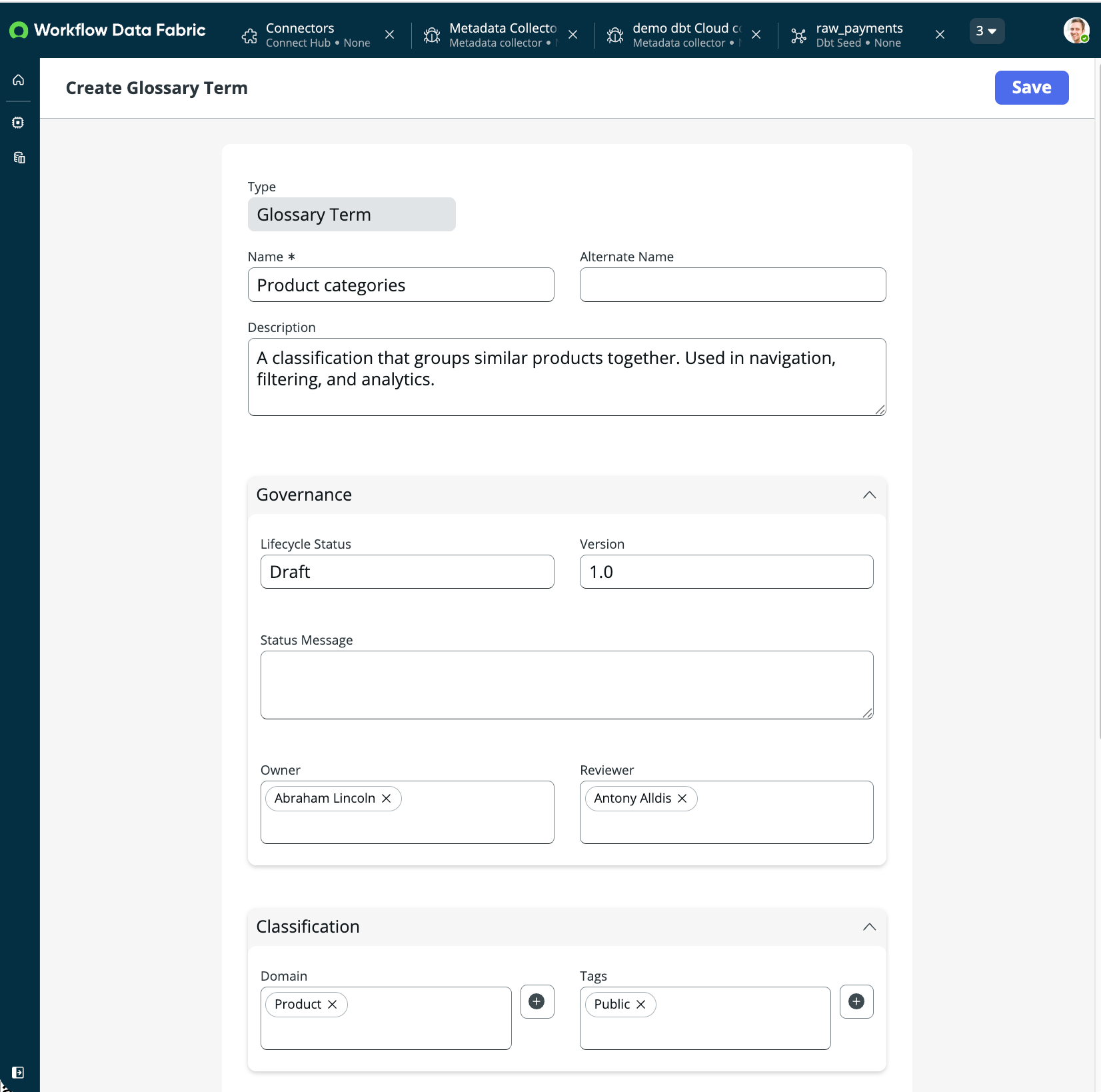This screenshot has width=1101, height=1092.
Task: Click the Classification section title
Action: click(x=308, y=927)
